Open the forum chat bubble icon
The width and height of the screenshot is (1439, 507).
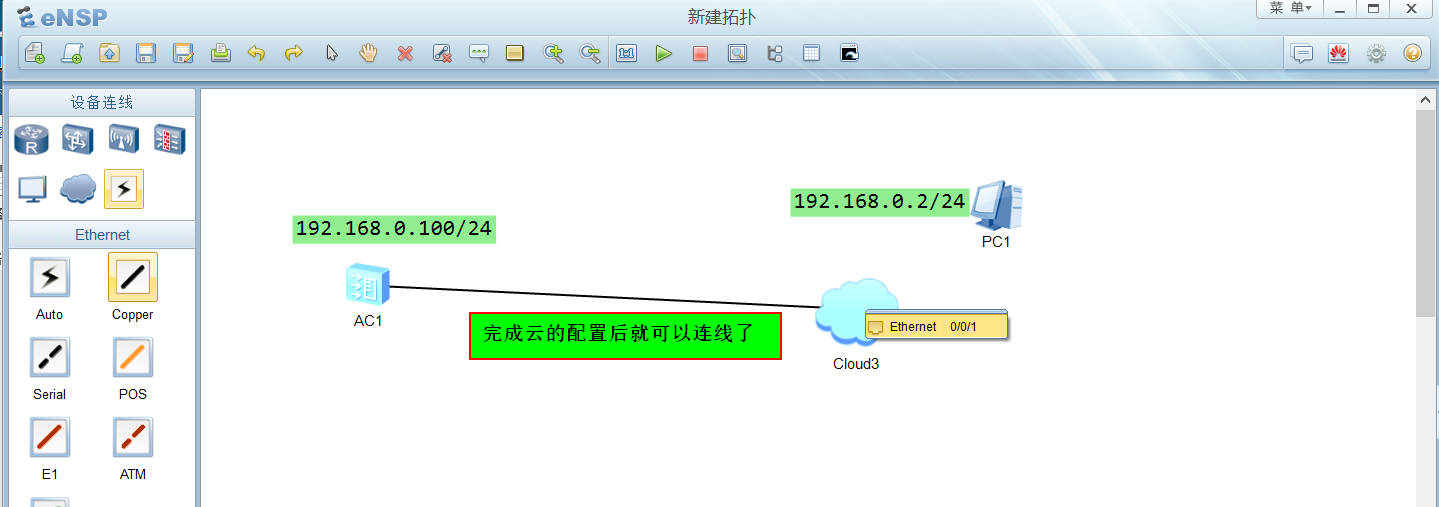coord(1302,53)
